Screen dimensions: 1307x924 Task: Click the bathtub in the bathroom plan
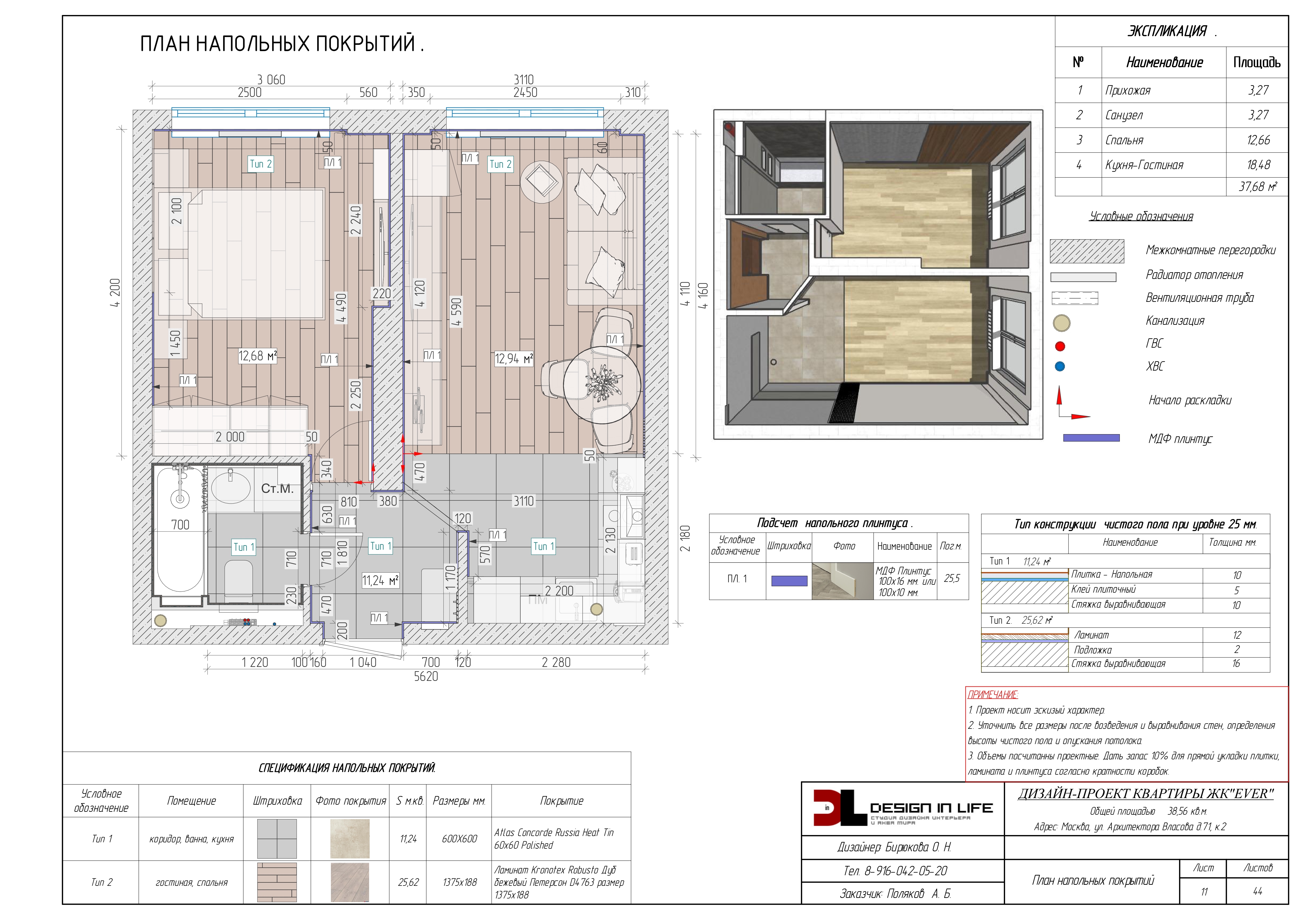(180, 529)
